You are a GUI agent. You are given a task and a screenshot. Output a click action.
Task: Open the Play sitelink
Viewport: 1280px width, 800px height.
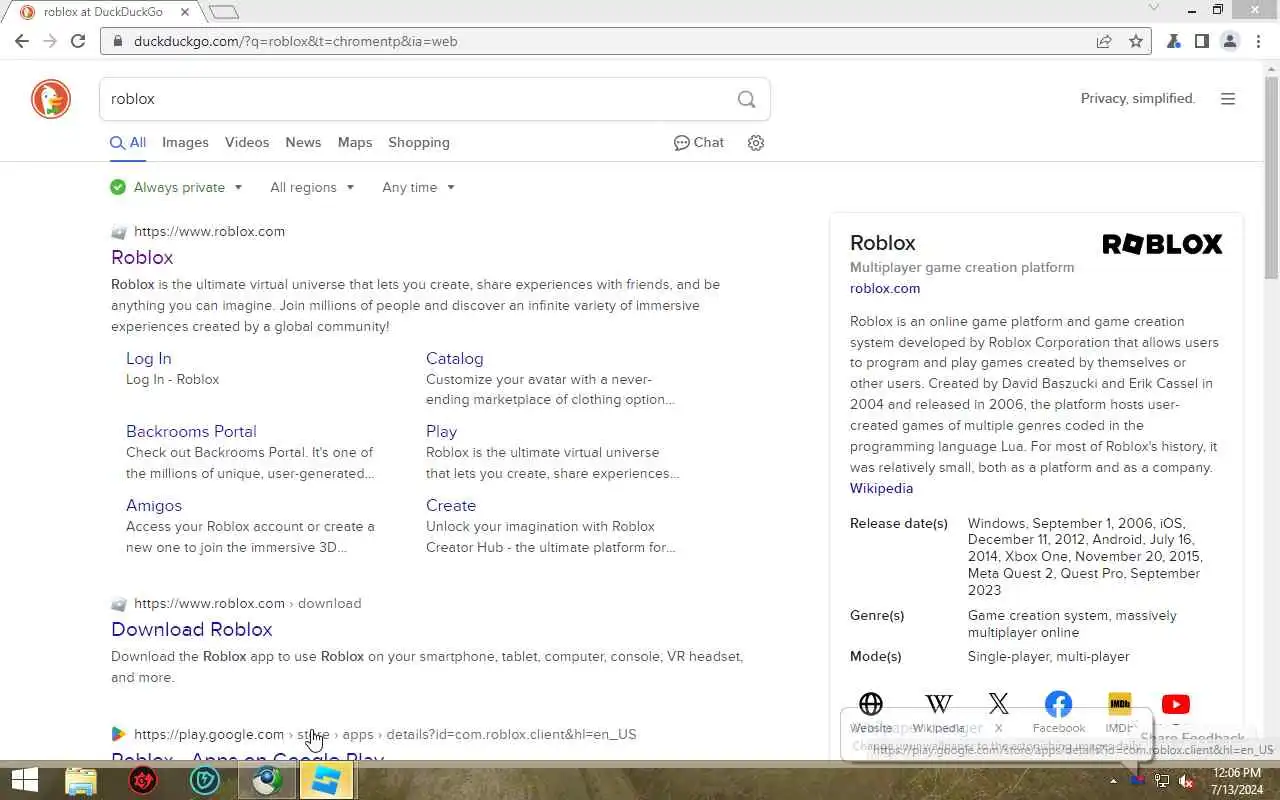point(441,431)
